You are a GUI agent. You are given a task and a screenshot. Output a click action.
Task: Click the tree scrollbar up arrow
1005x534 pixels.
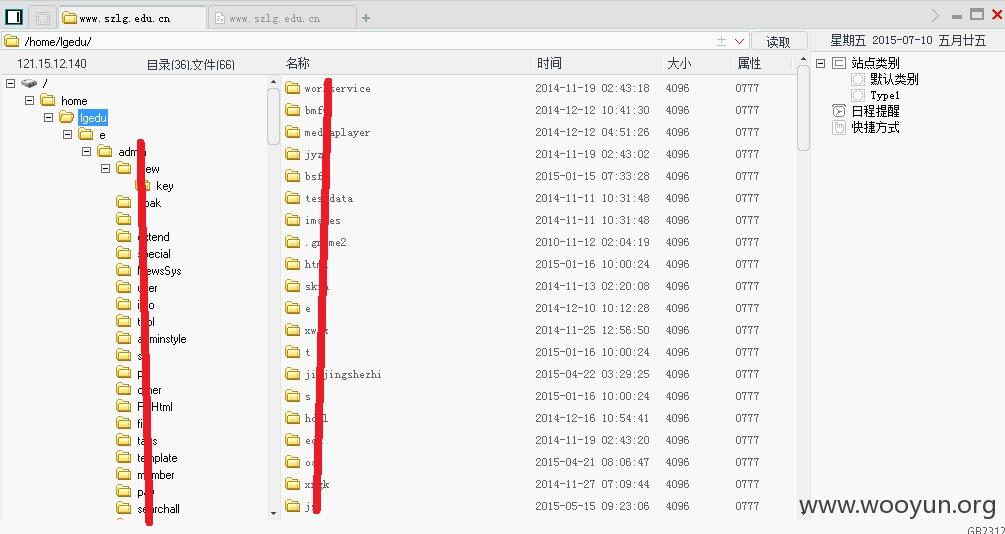point(274,82)
